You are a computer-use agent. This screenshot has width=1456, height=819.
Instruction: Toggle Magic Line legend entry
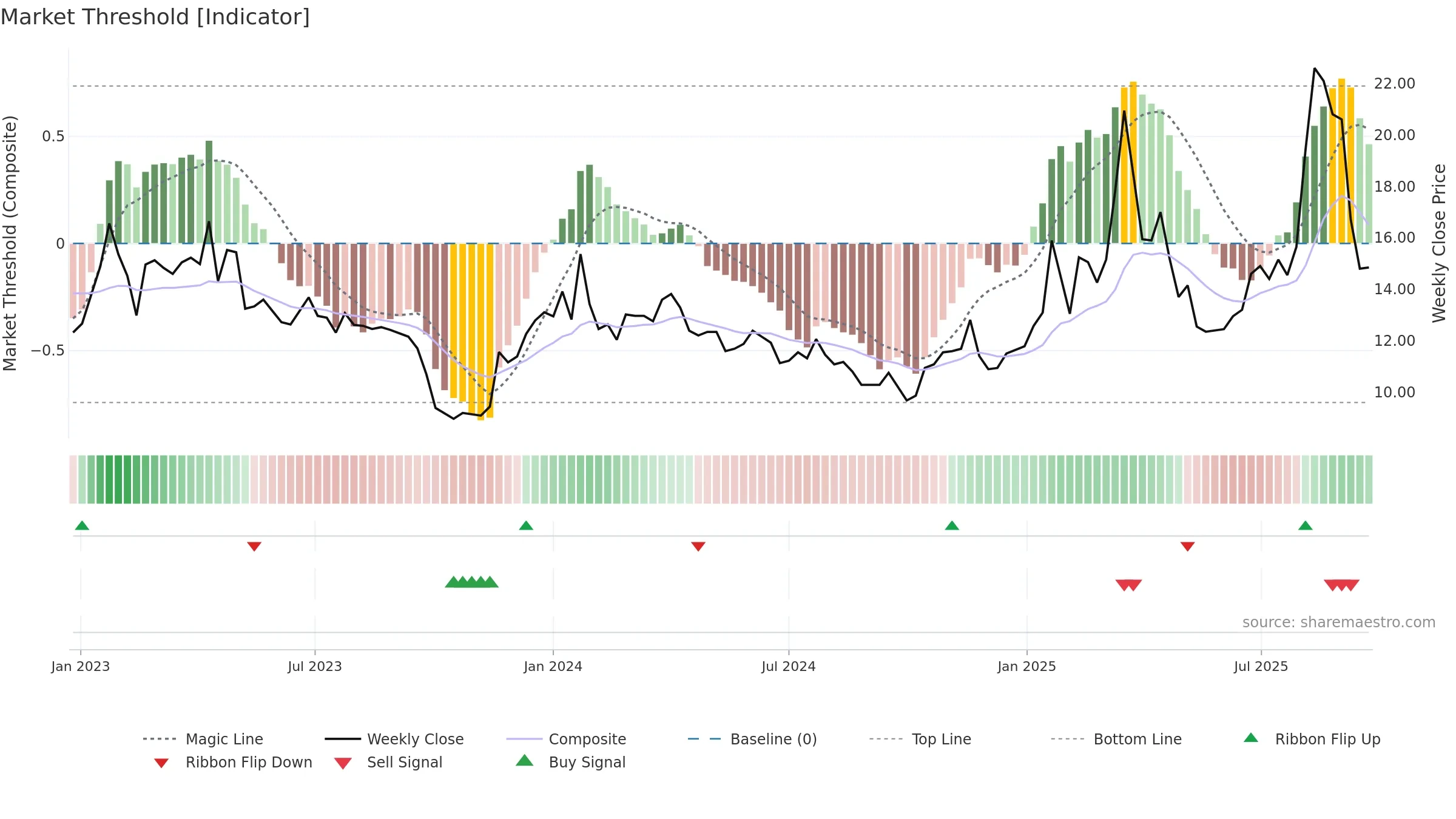203,739
